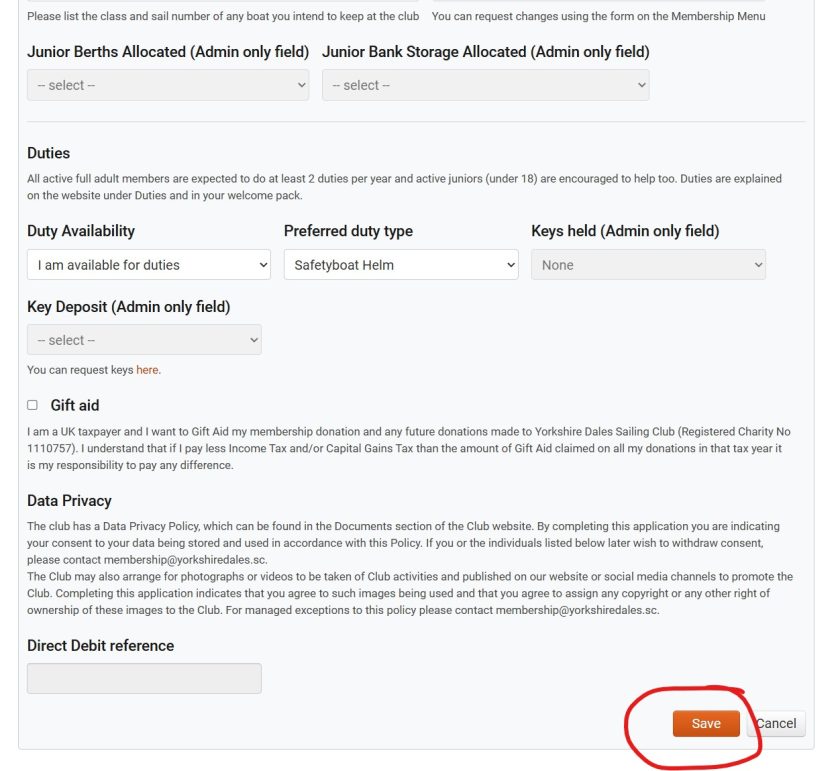Screen dimensions: 840x771
Task: Follow the 'here' link to request keys
Action: [147, 370]
